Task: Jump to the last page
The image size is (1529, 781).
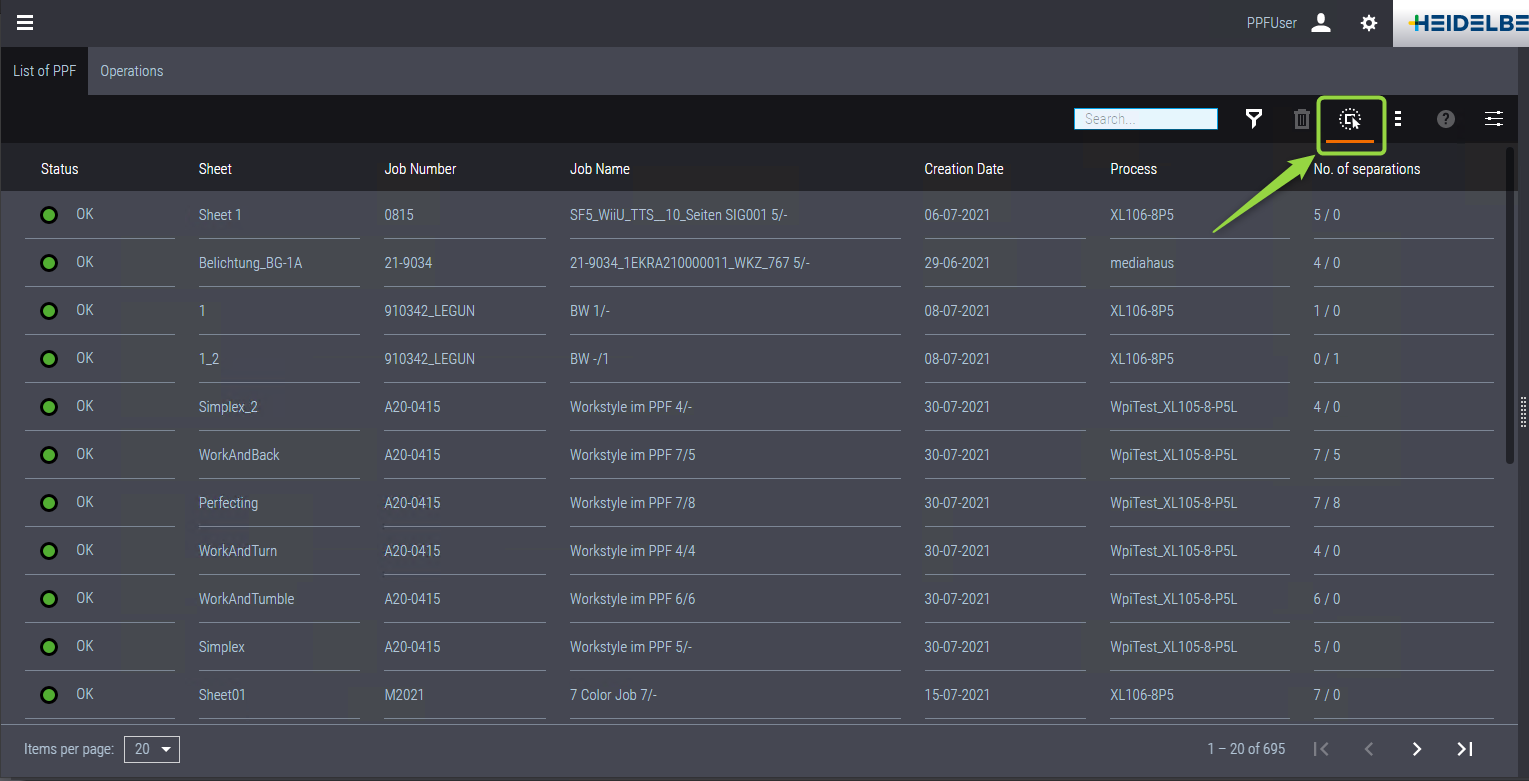Action: point(1464,749)
